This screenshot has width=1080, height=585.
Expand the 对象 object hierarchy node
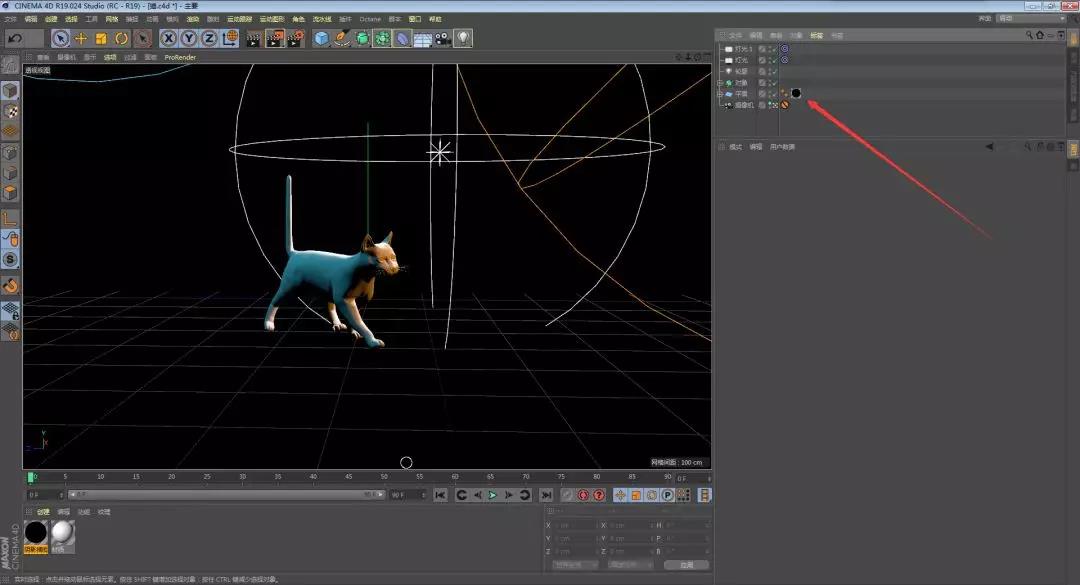point(719,82)
